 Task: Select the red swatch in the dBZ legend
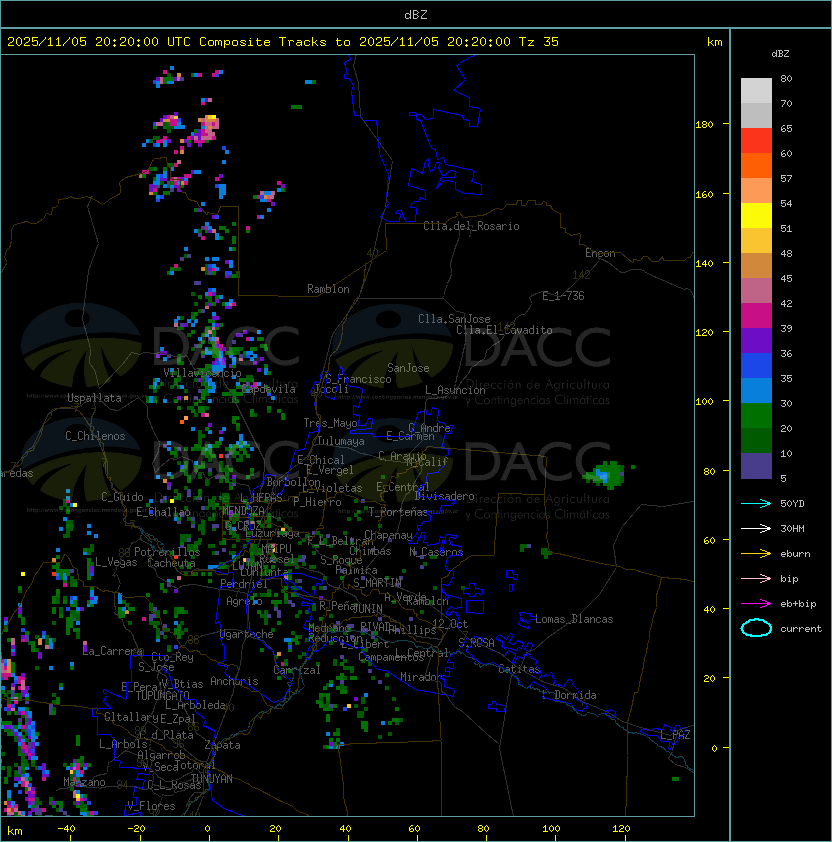point(756,141)
